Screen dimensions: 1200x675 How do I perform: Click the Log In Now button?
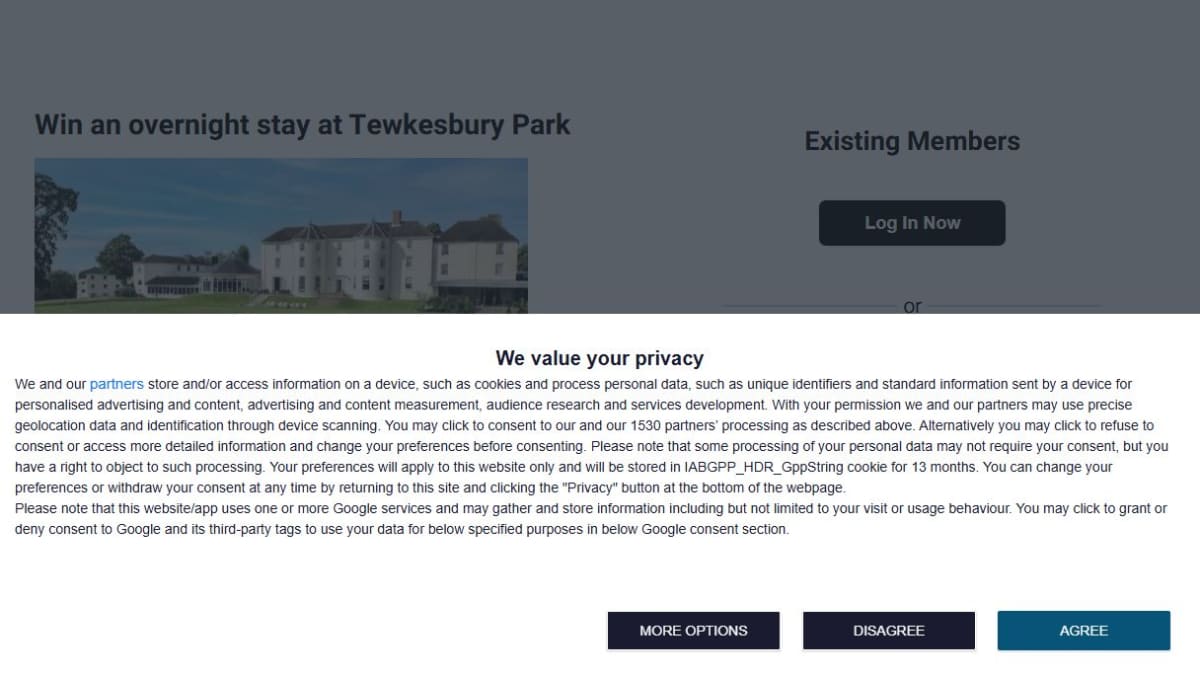pos(912,223)
